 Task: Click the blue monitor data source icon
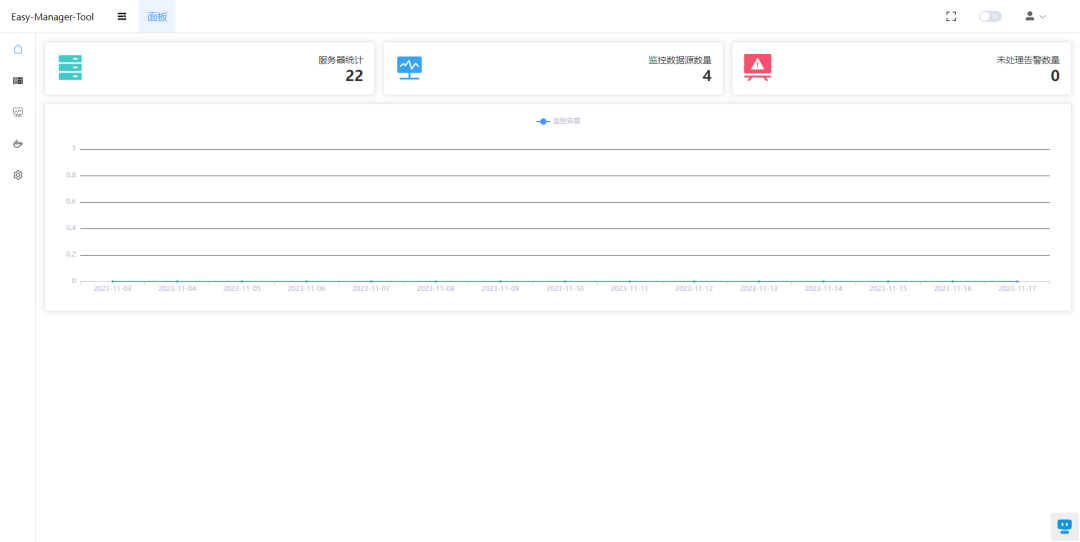pos(409,68)
